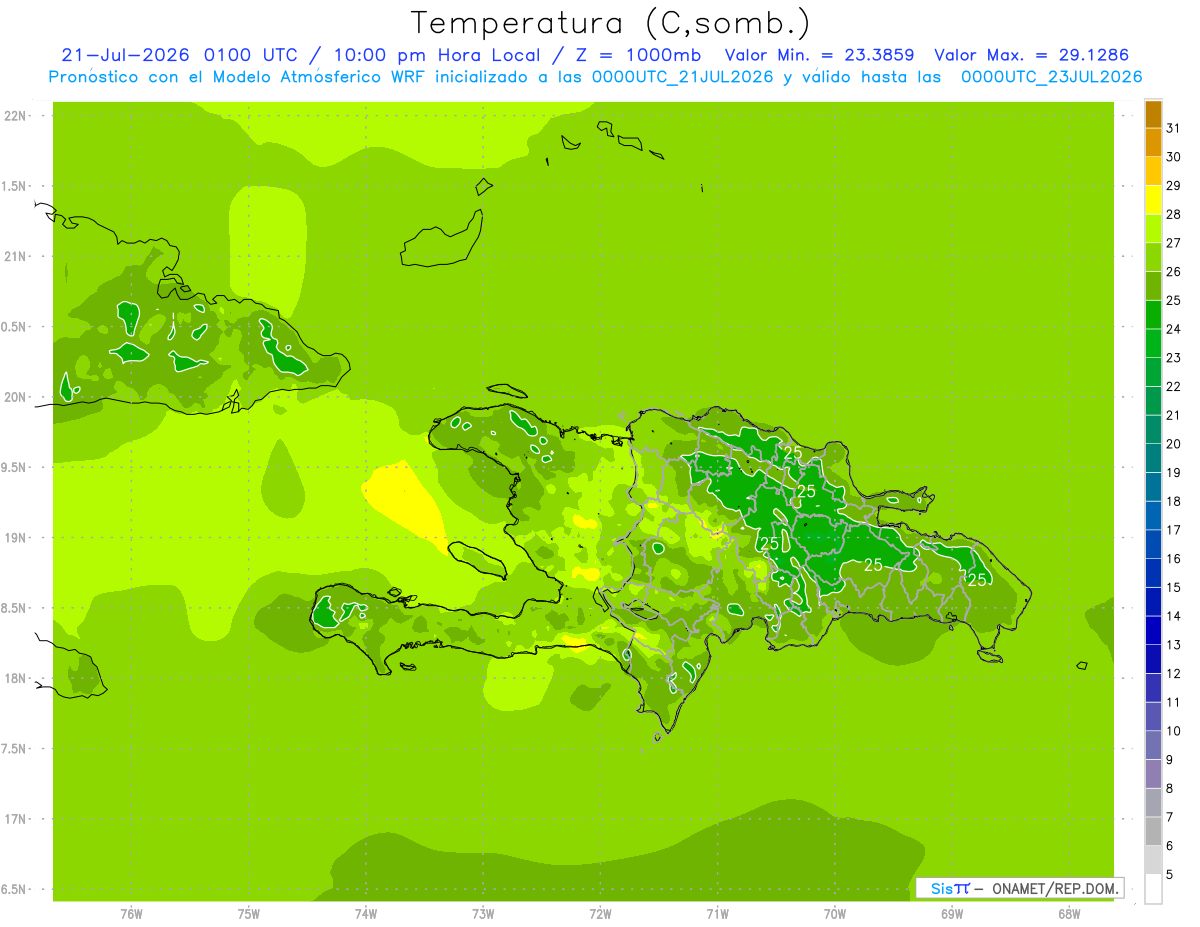The image size is (1200, 927).
Task: Click the '72W' longitude axis label
Action: (600, 914)
